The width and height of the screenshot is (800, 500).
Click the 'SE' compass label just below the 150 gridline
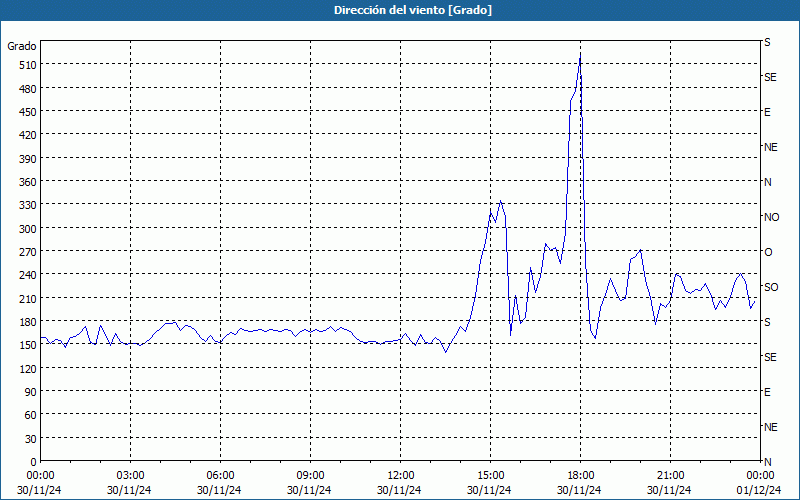coord(770,357)
